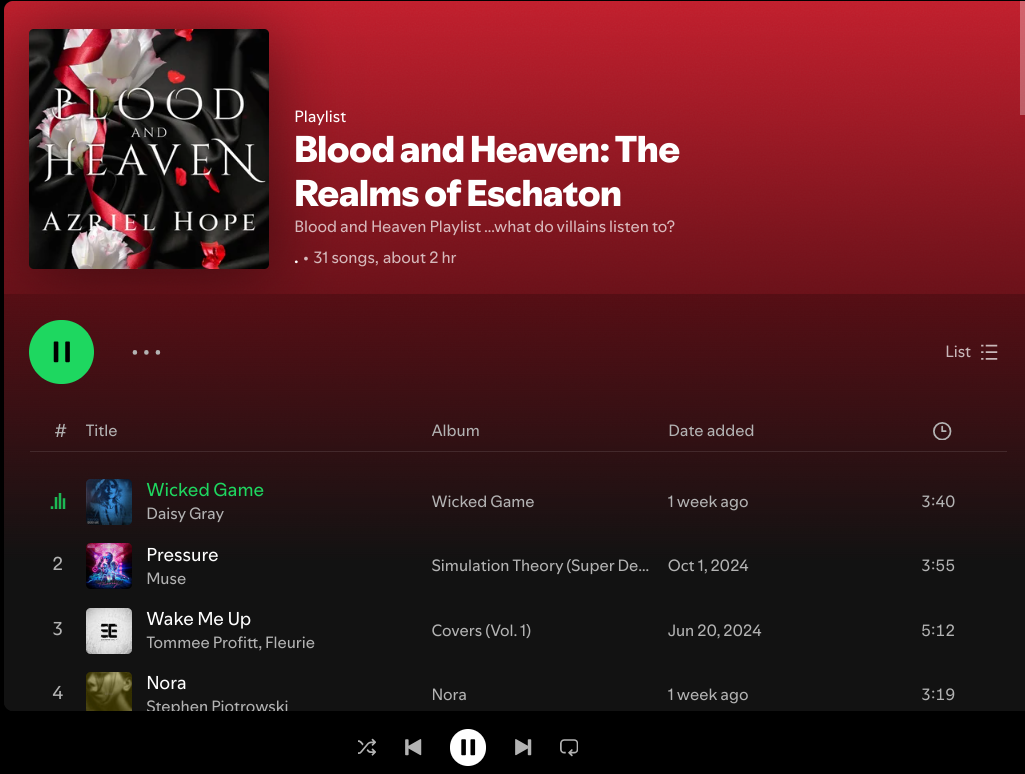Toggle repeat mode in player bar

point(569,747)
